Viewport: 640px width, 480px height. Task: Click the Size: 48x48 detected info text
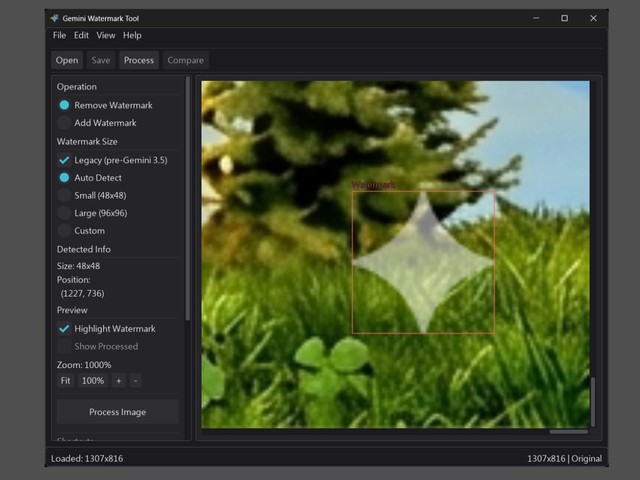click(78, 266)
